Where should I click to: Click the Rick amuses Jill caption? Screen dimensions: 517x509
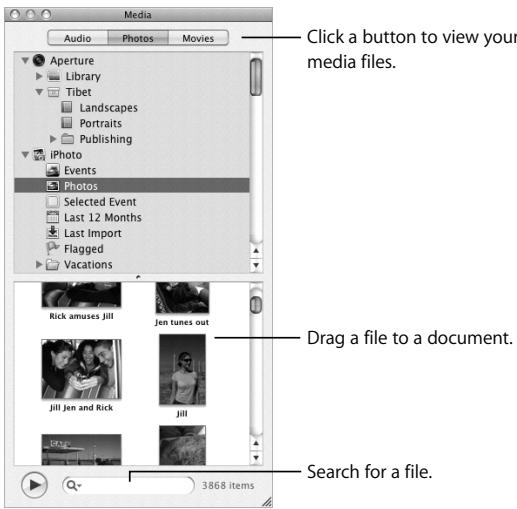[81, 316]
